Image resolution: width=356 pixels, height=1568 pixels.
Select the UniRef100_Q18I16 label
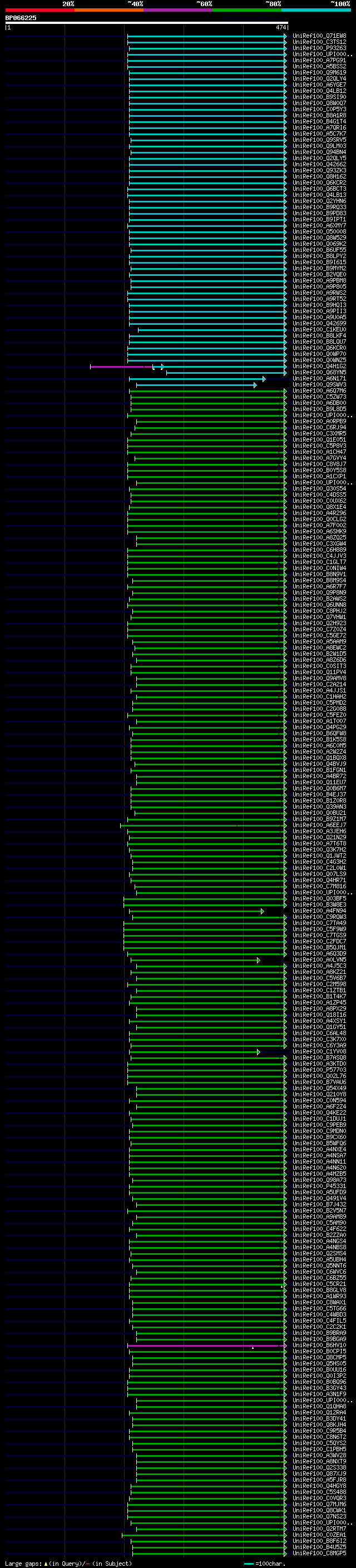coord(319,1014)
